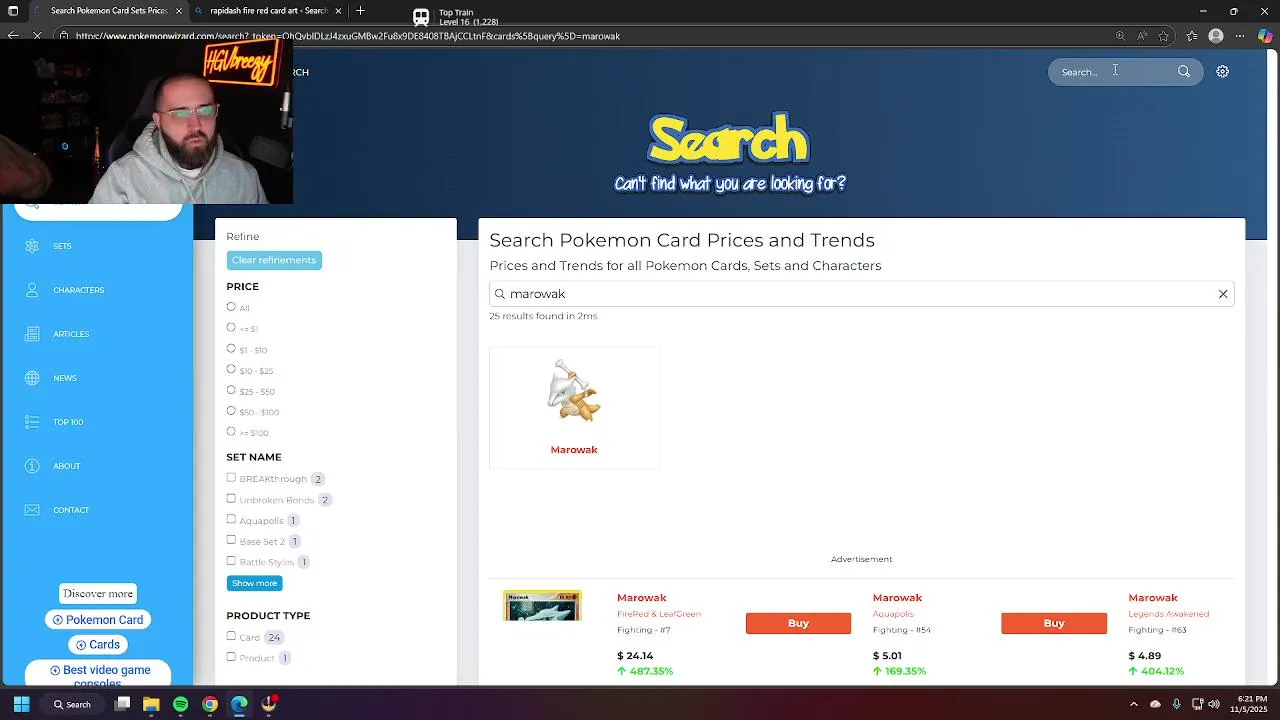Click the marowak search input field
The image size is (1280, 720).
861,294
